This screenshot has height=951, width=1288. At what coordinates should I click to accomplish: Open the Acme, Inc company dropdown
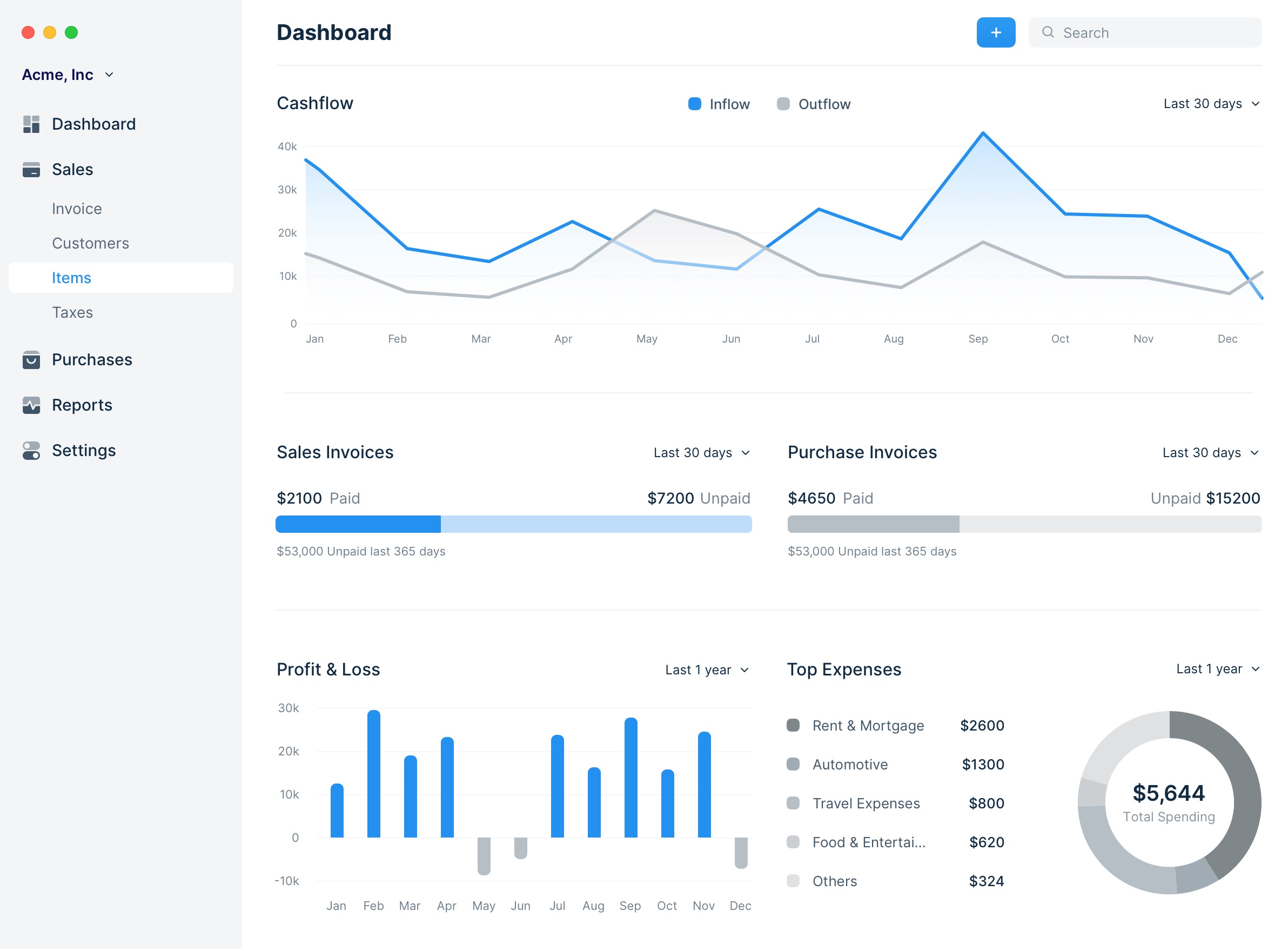(68, 75)
